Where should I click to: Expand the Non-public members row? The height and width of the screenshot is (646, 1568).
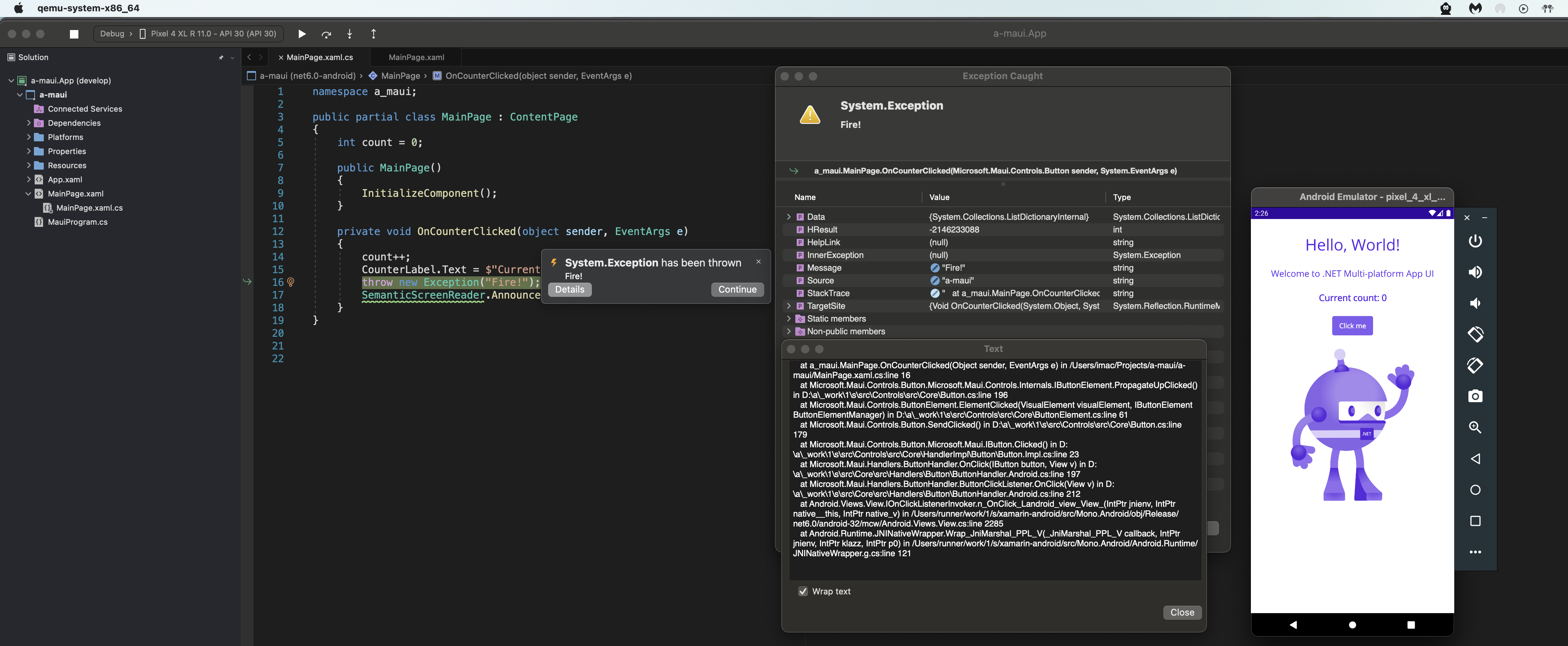(x=790, y=331)
